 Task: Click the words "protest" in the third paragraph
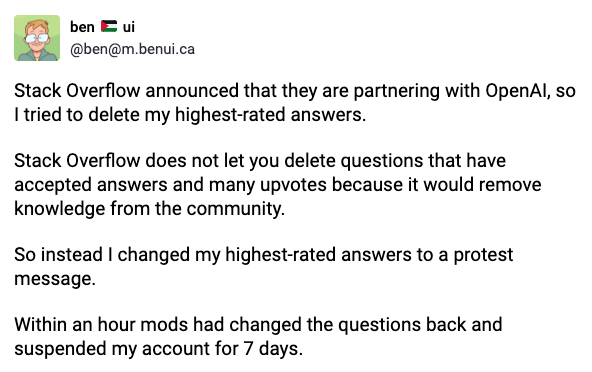(483, 255)
